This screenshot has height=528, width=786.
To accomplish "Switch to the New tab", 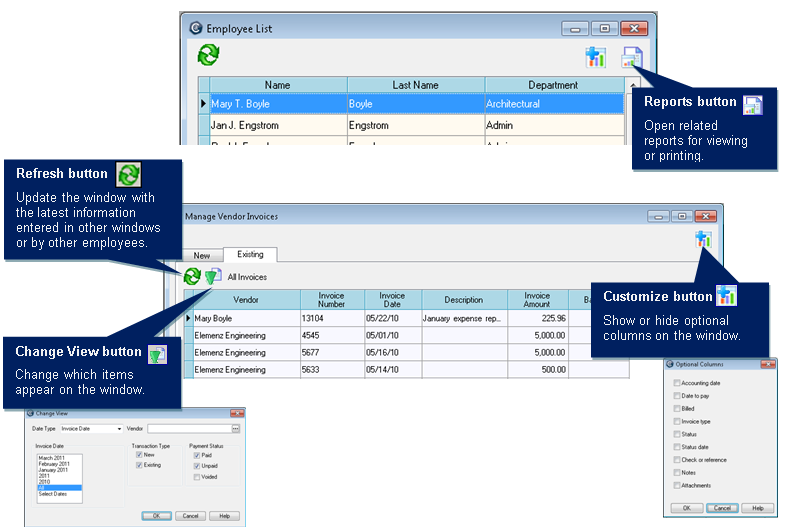I will point(202,255).
